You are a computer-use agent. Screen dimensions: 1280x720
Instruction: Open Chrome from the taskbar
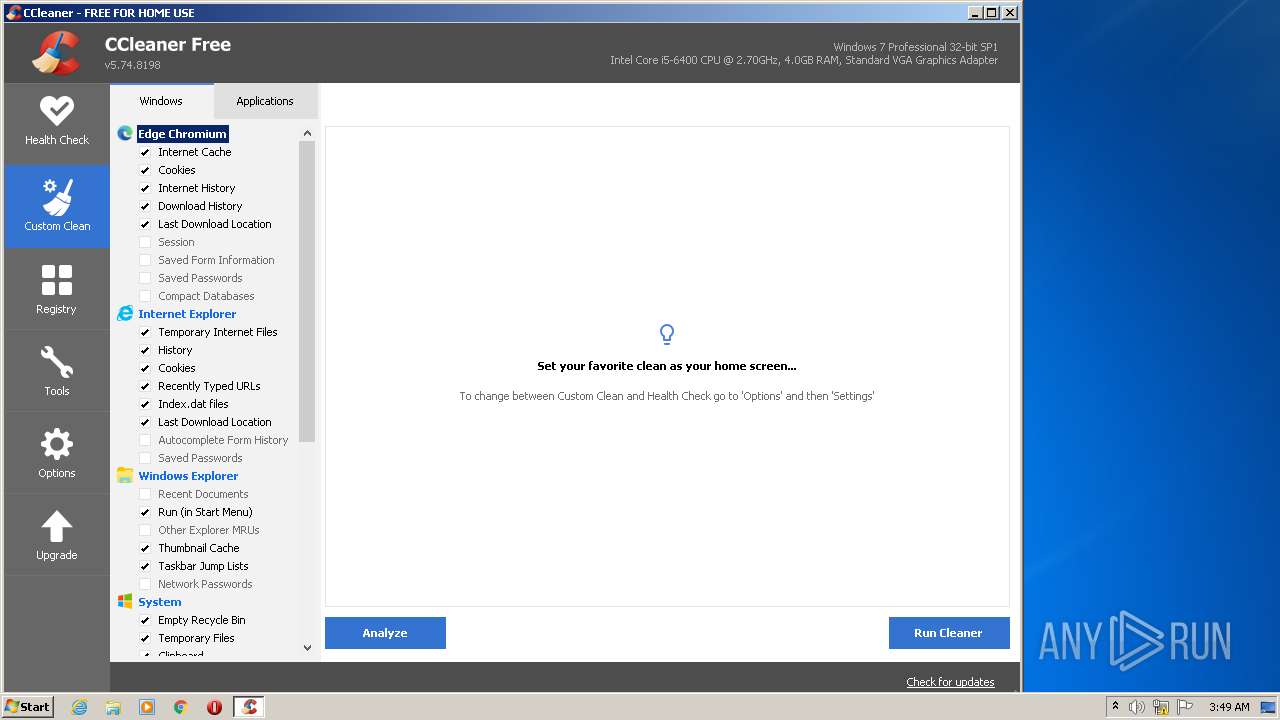click(x=181, y=707)
